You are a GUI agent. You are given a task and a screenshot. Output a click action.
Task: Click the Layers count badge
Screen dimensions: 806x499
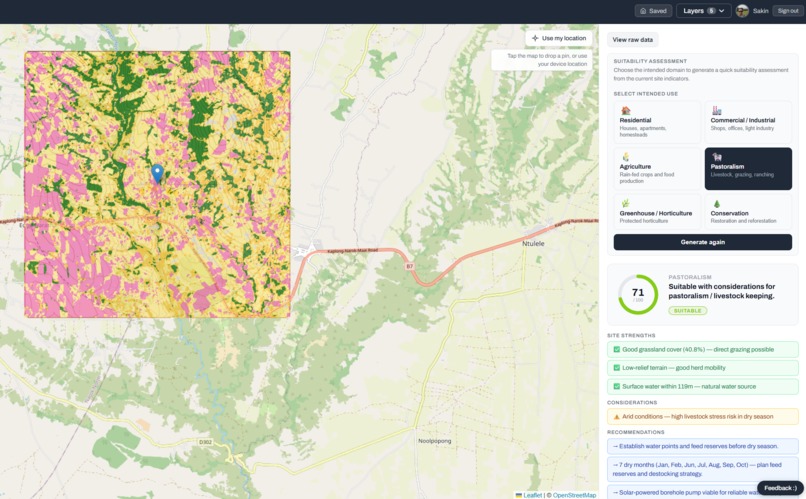pos(711,11)
